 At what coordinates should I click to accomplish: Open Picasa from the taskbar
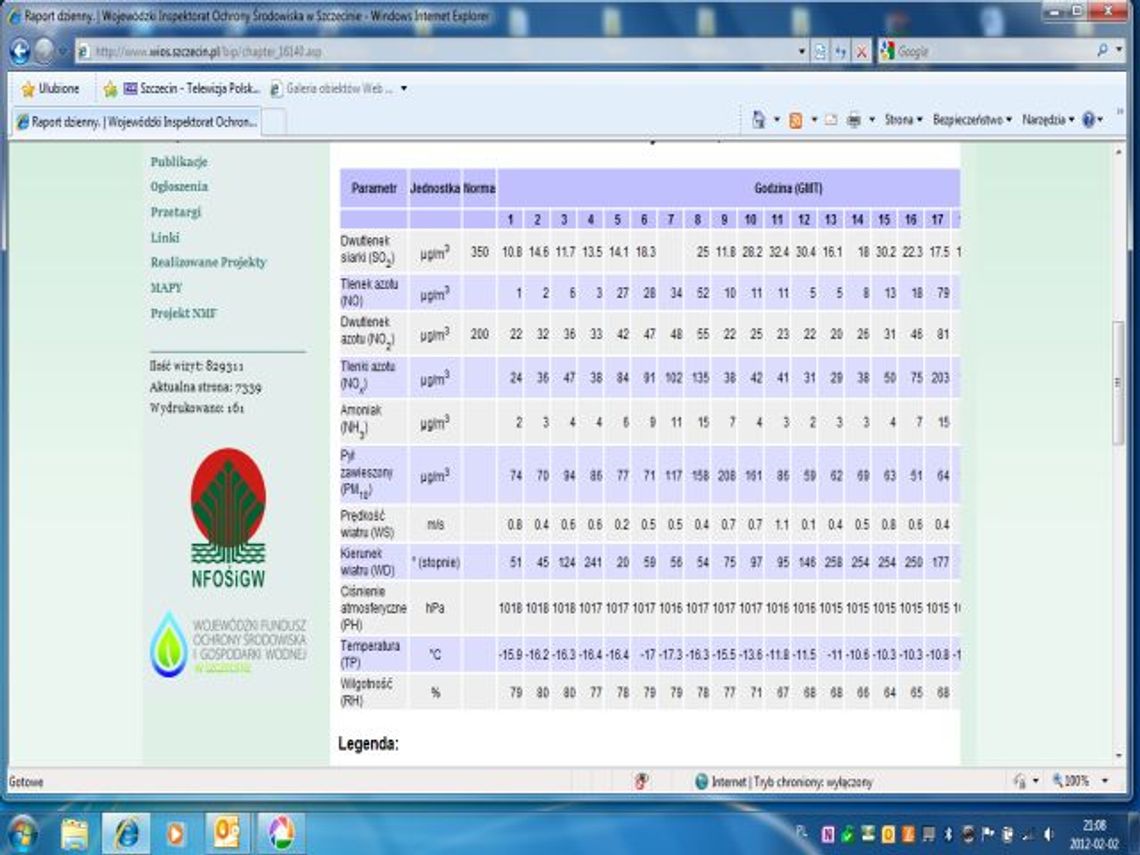tap(281, 832)
